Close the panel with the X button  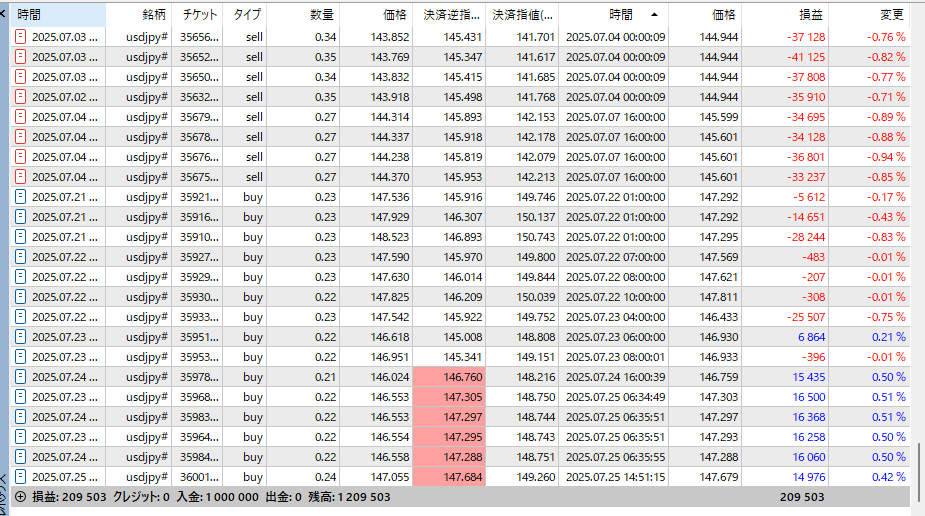click(3, 13)
